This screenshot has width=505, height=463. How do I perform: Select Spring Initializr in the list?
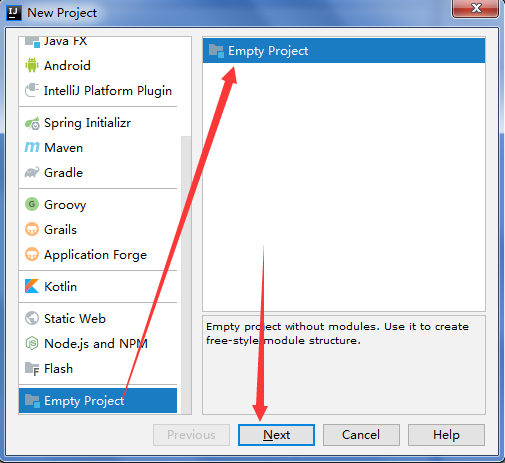point(98,123)
